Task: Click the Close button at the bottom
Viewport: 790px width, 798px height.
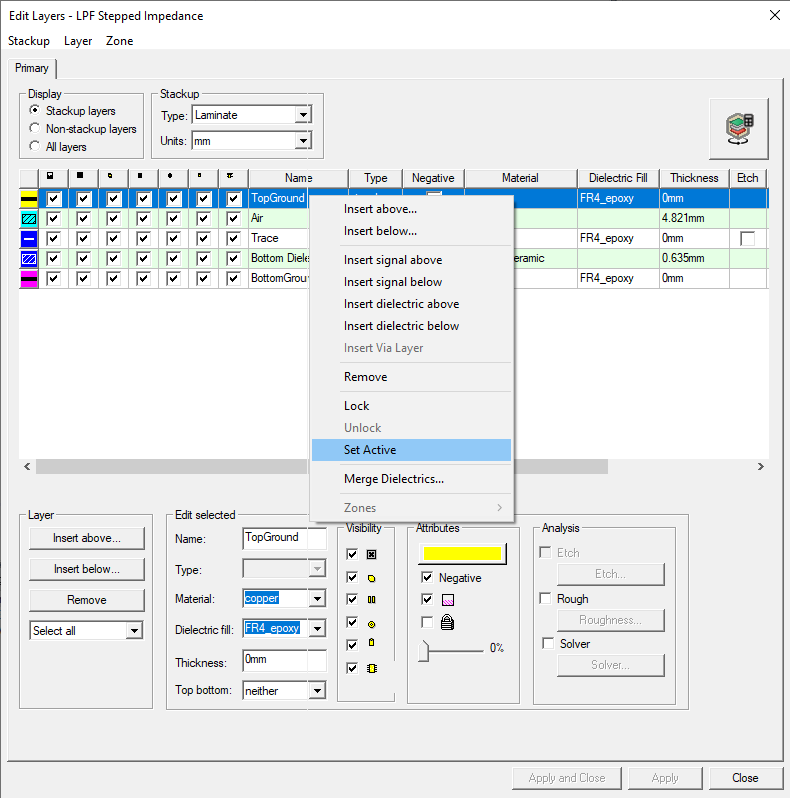Action: point(745,778)
